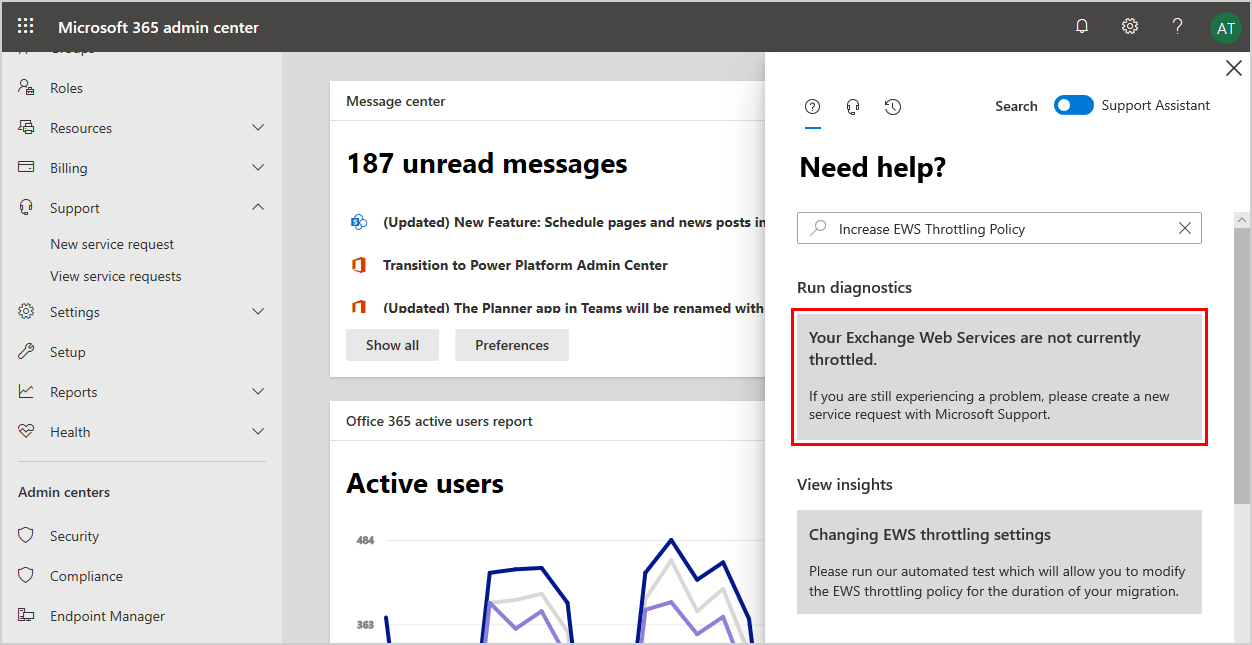Open the history clock icon in help pane
This screenshot has height=645, width=1252.
coord(893,107)
